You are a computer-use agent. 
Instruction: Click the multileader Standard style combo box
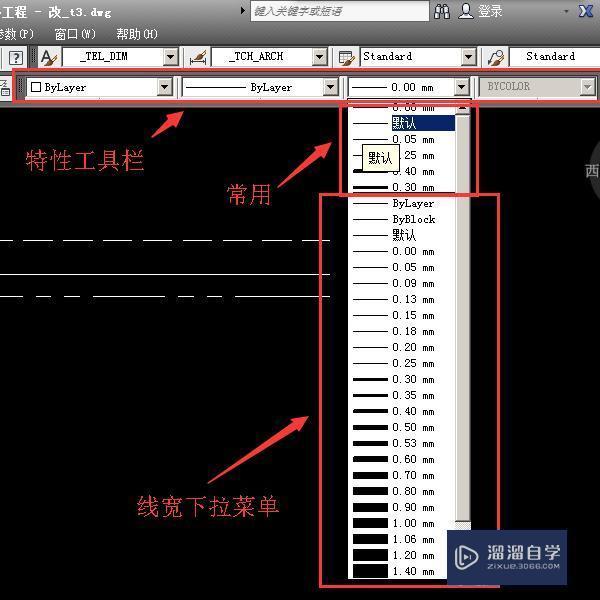(x=555, y=57)
